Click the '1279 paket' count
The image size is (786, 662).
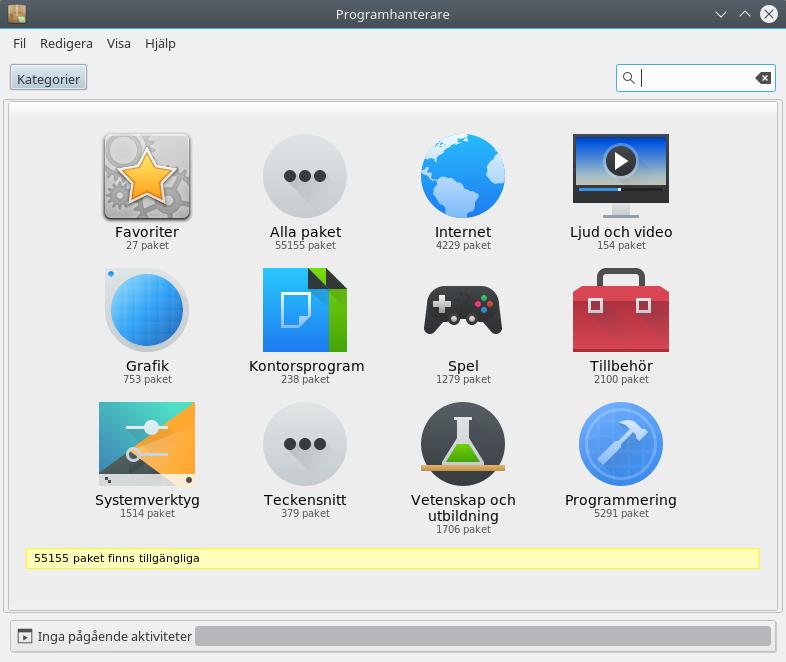pos(463,379)
